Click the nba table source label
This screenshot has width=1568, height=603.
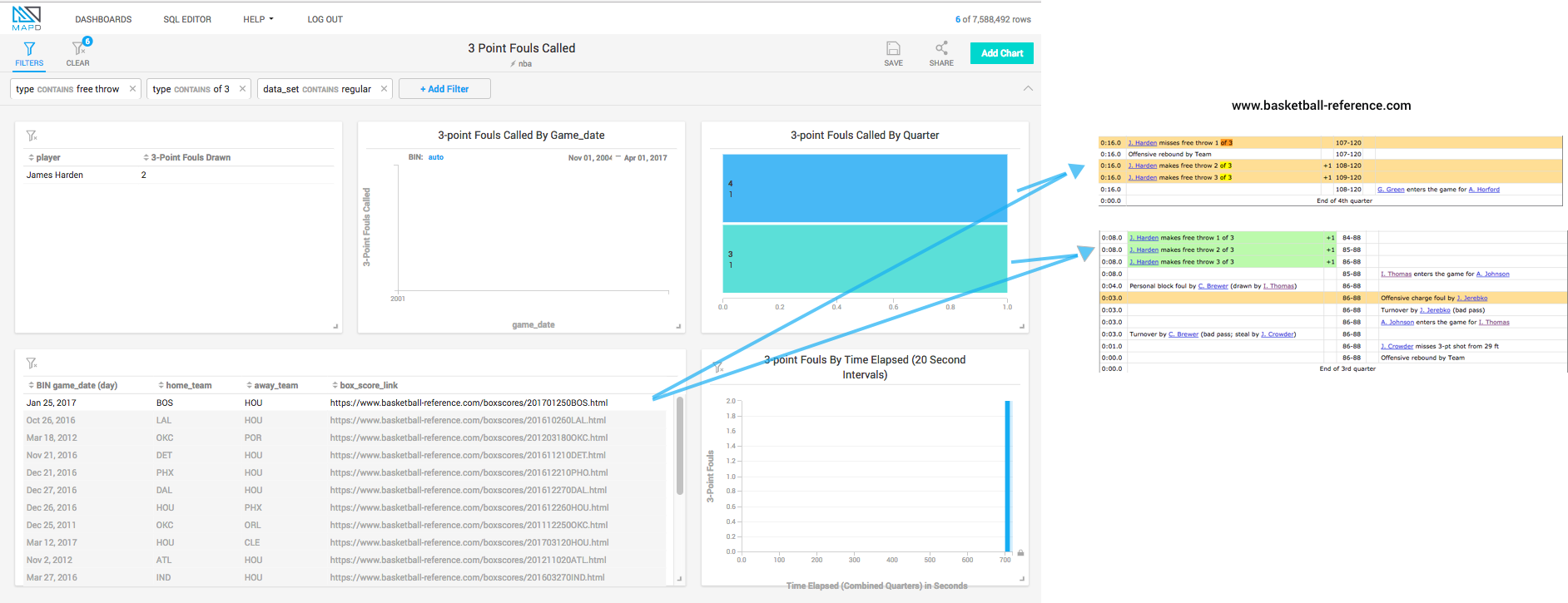pos(521,64)
